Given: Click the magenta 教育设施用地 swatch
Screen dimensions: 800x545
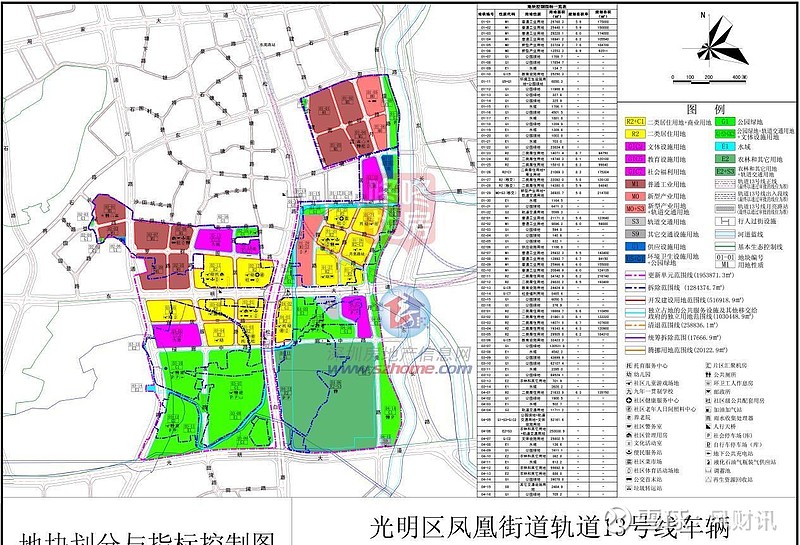Looking at the screenshot, I should 635,159.
